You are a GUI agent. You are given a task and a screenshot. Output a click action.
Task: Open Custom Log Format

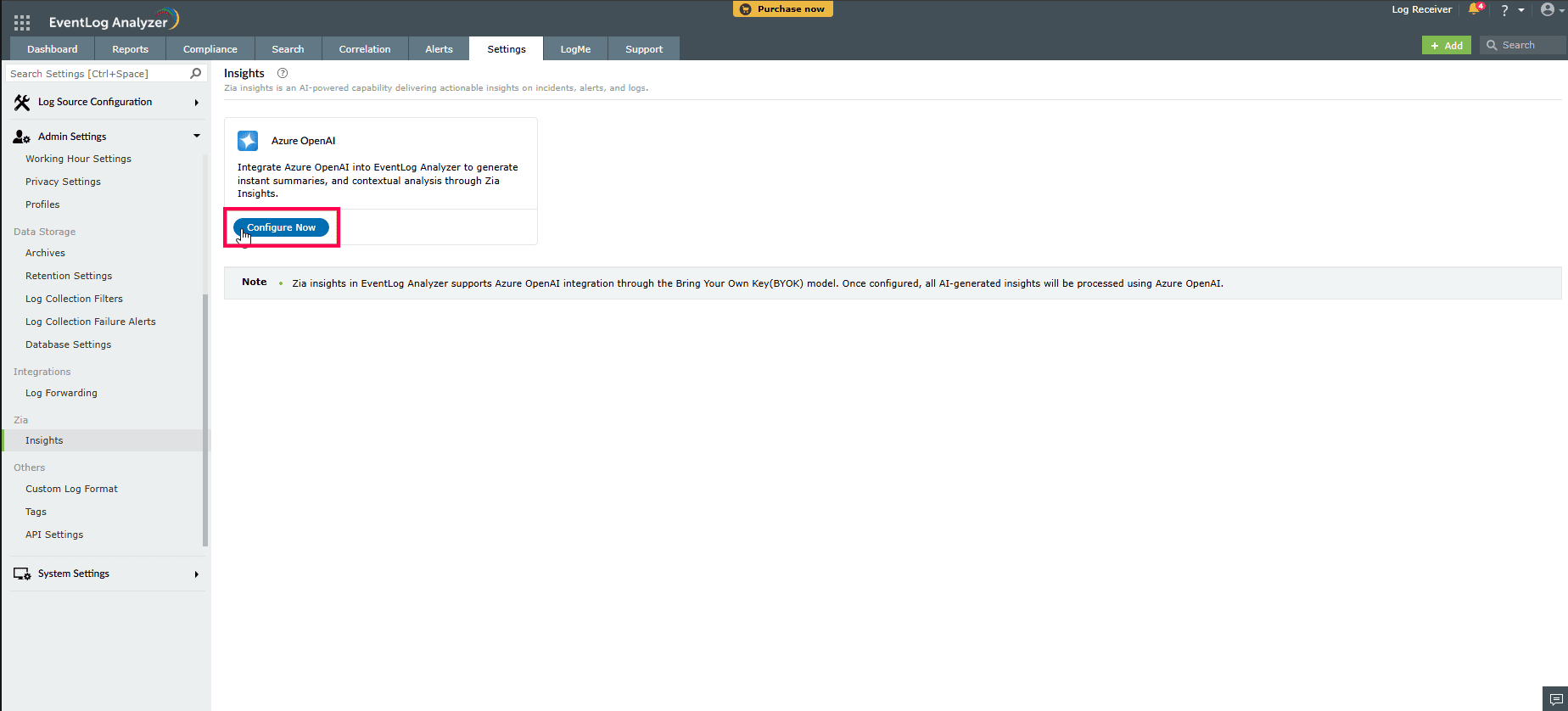click(71, 489)
